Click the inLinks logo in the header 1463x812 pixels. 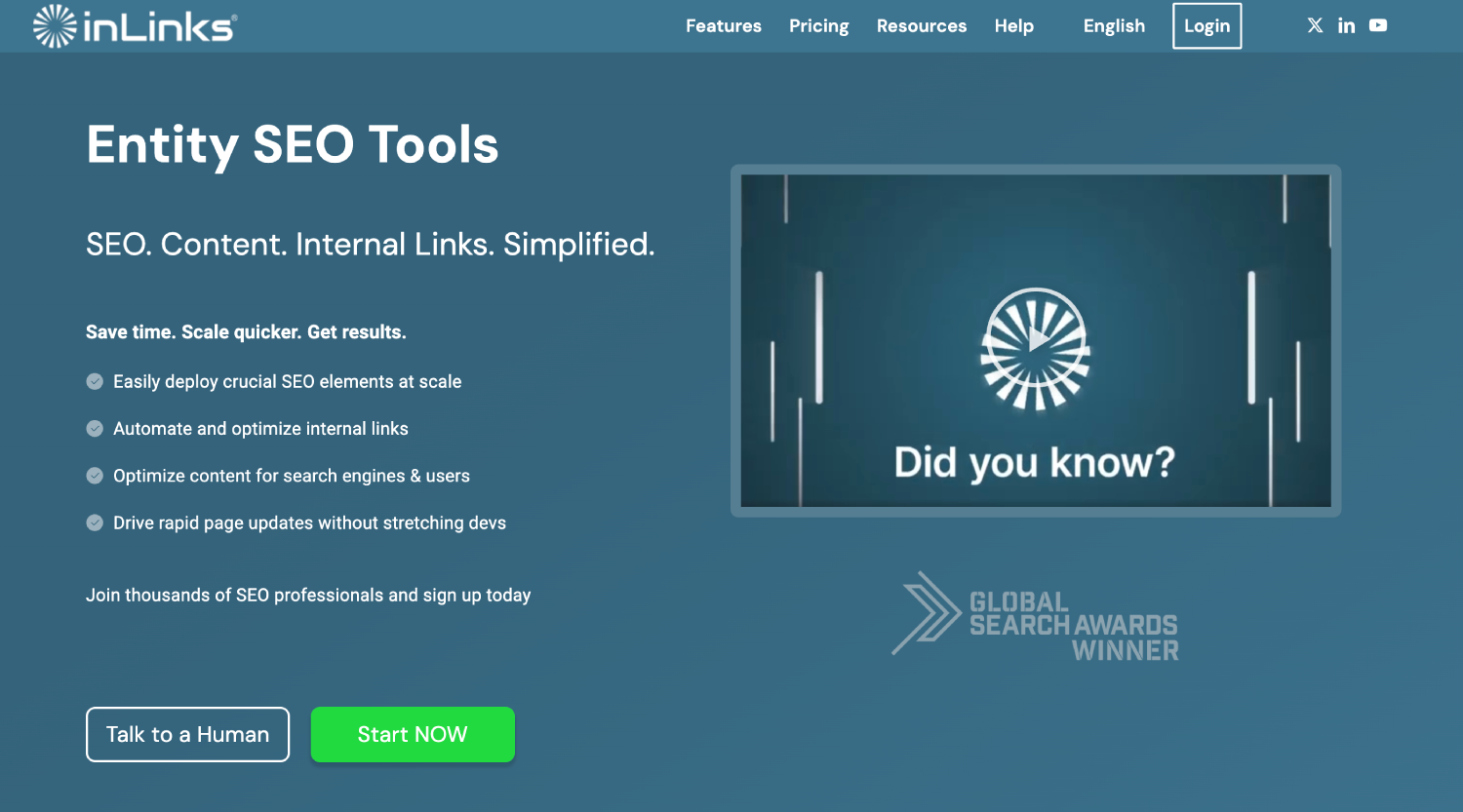coord(135,26)
